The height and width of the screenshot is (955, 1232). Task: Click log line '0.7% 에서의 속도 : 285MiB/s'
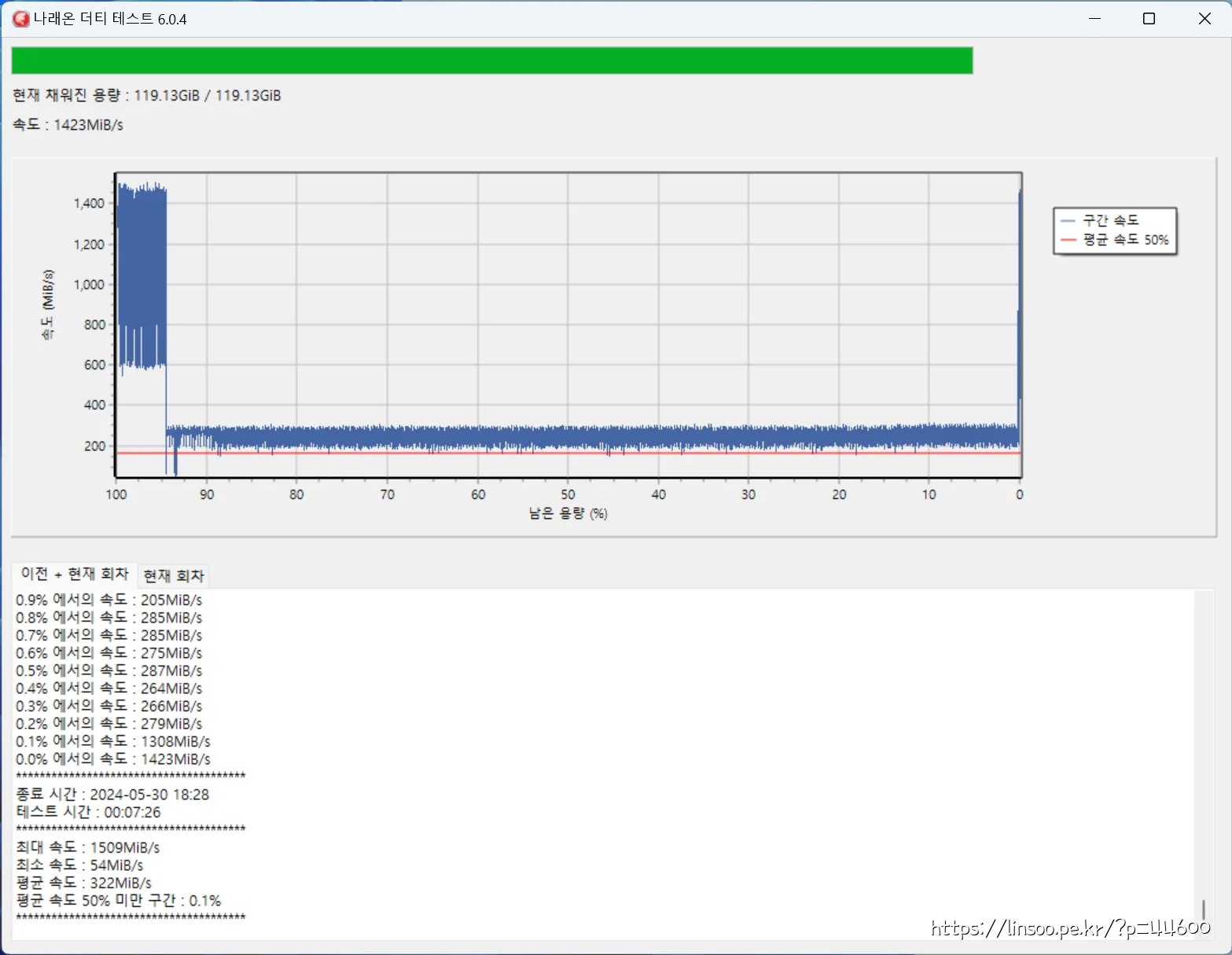tap(109, 635)
